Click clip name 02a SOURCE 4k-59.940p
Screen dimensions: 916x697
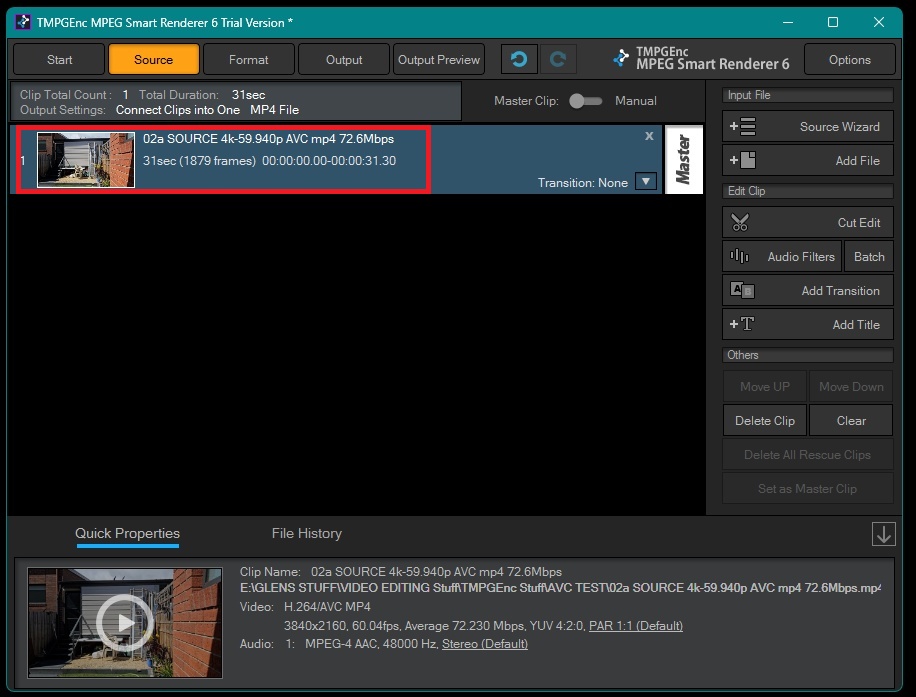coord(269,138)
